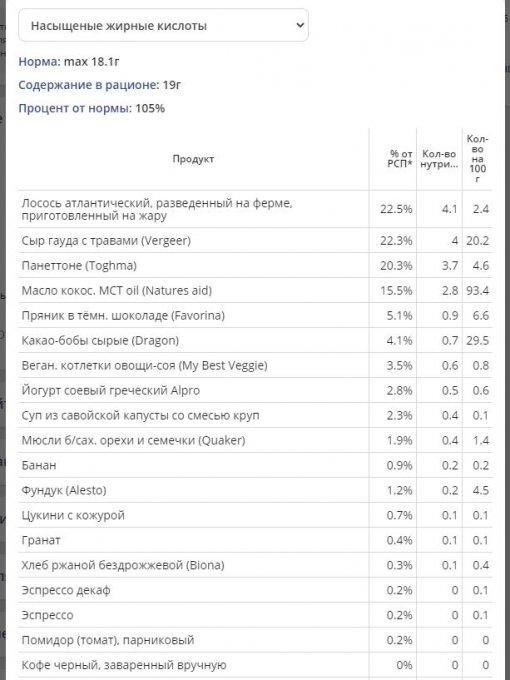Sort by % от РСП column header
Image resolution: width=510 pixels, height=680 pixels.
(393, 159)
